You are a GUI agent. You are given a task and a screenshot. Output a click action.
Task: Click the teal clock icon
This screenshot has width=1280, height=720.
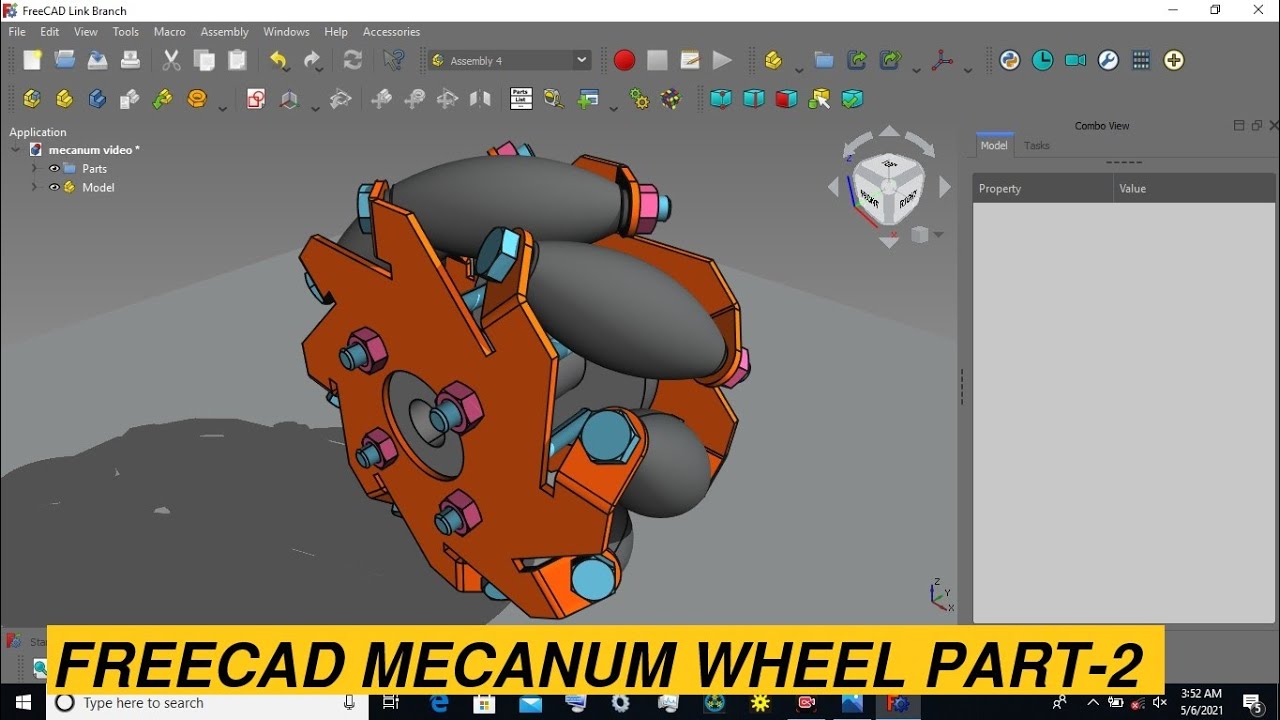[x=1043, y=60]
